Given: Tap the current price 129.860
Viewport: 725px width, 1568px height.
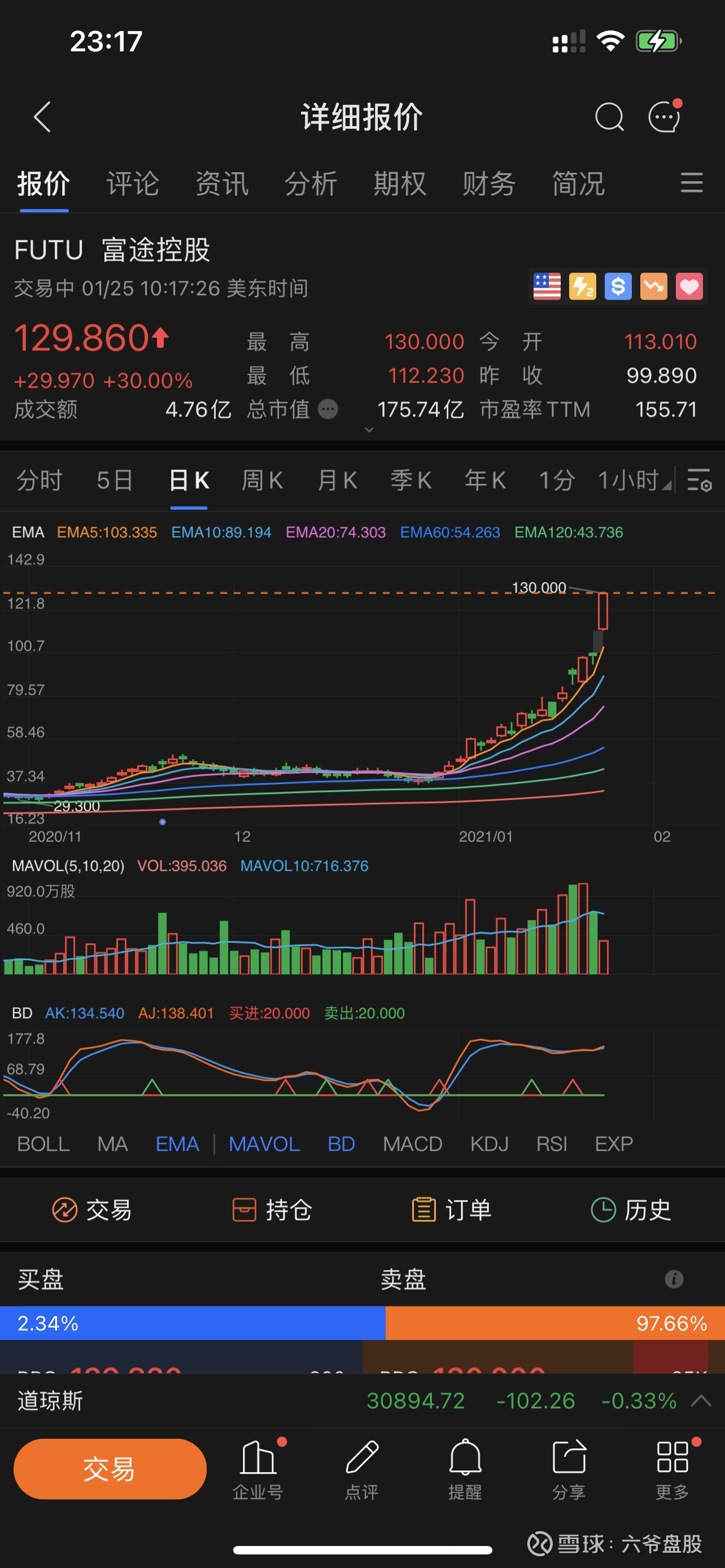Looking at the screenshot, I should (81, 338).
